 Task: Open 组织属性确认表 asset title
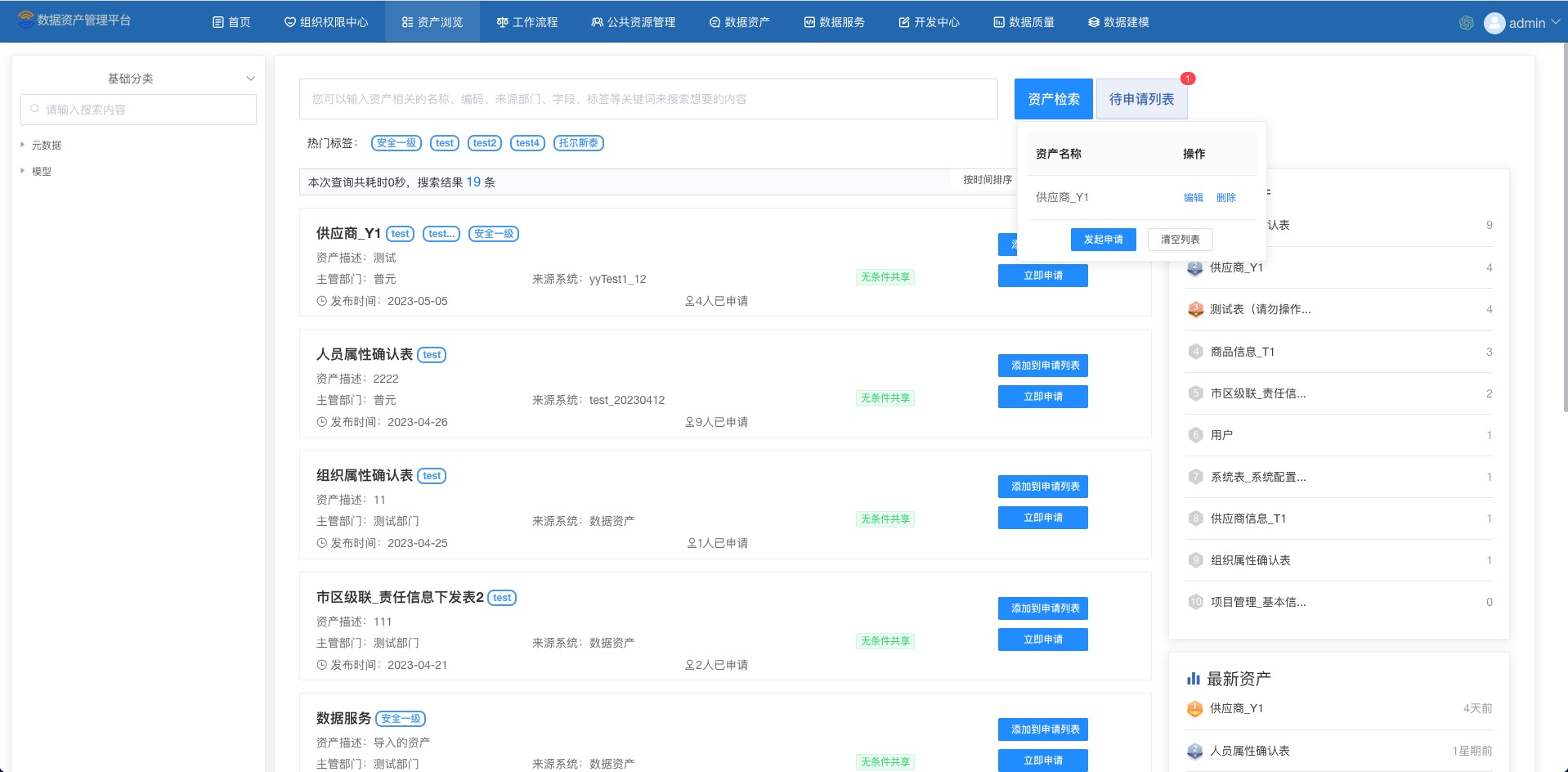(x=365, y=475)
